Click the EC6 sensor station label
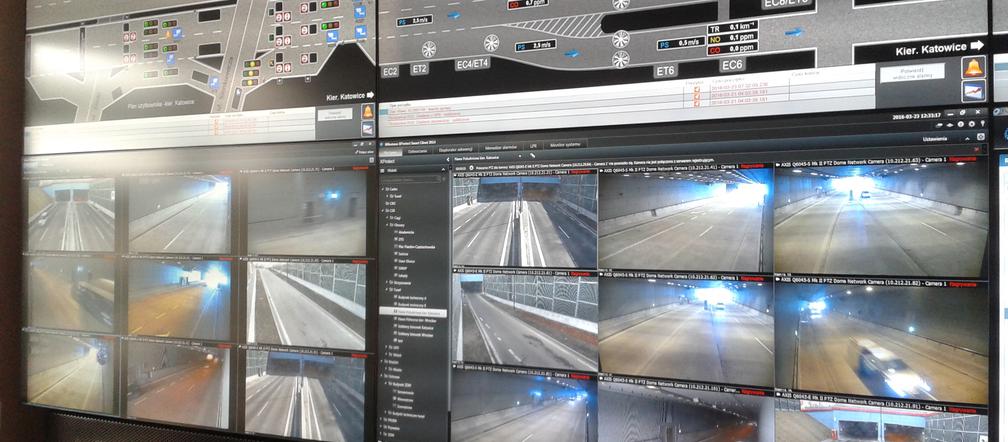This screenshot has width=1008, height=442. (x=732, y=65)
